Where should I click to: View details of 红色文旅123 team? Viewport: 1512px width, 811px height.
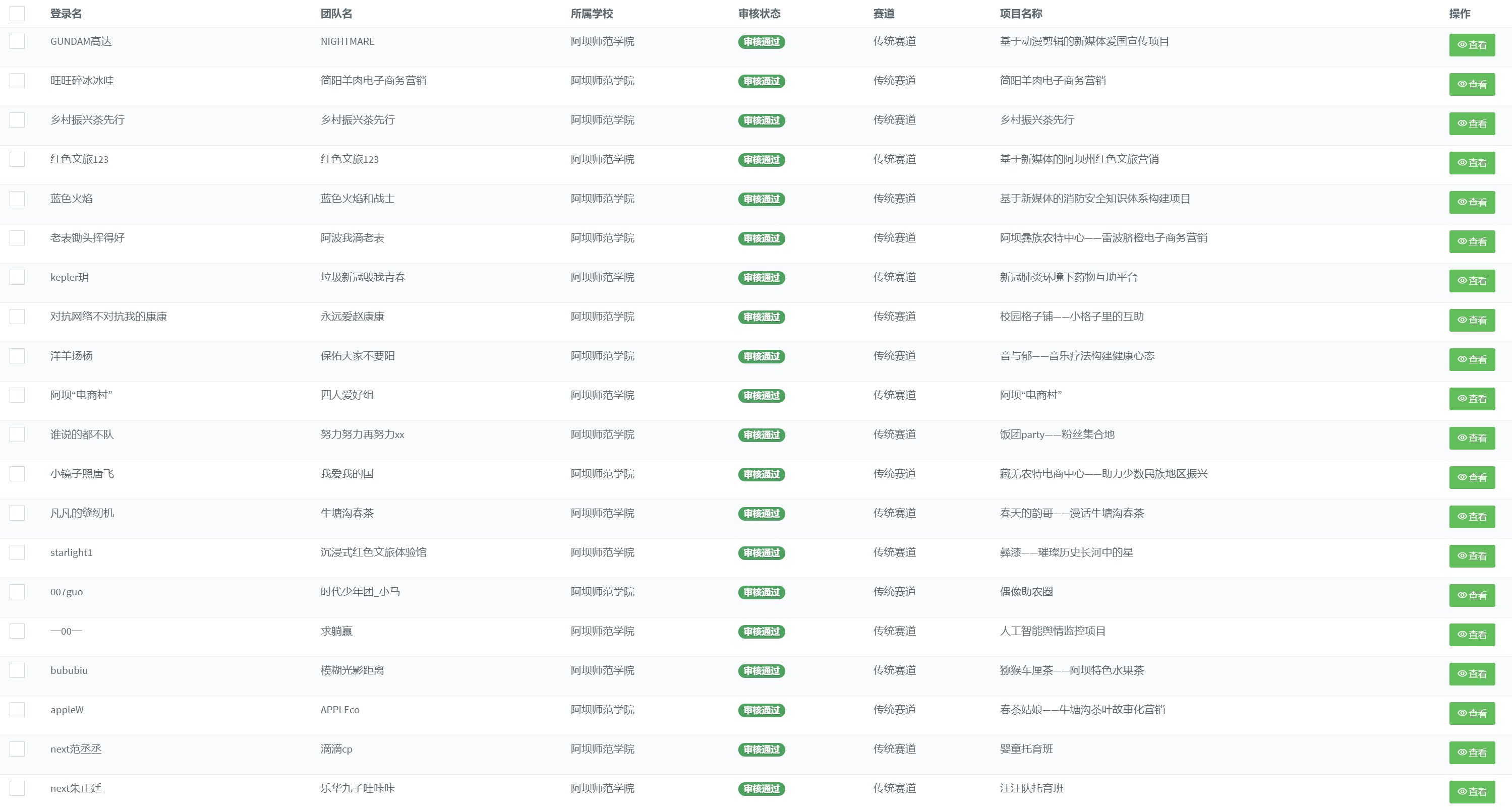point(1472,163)
